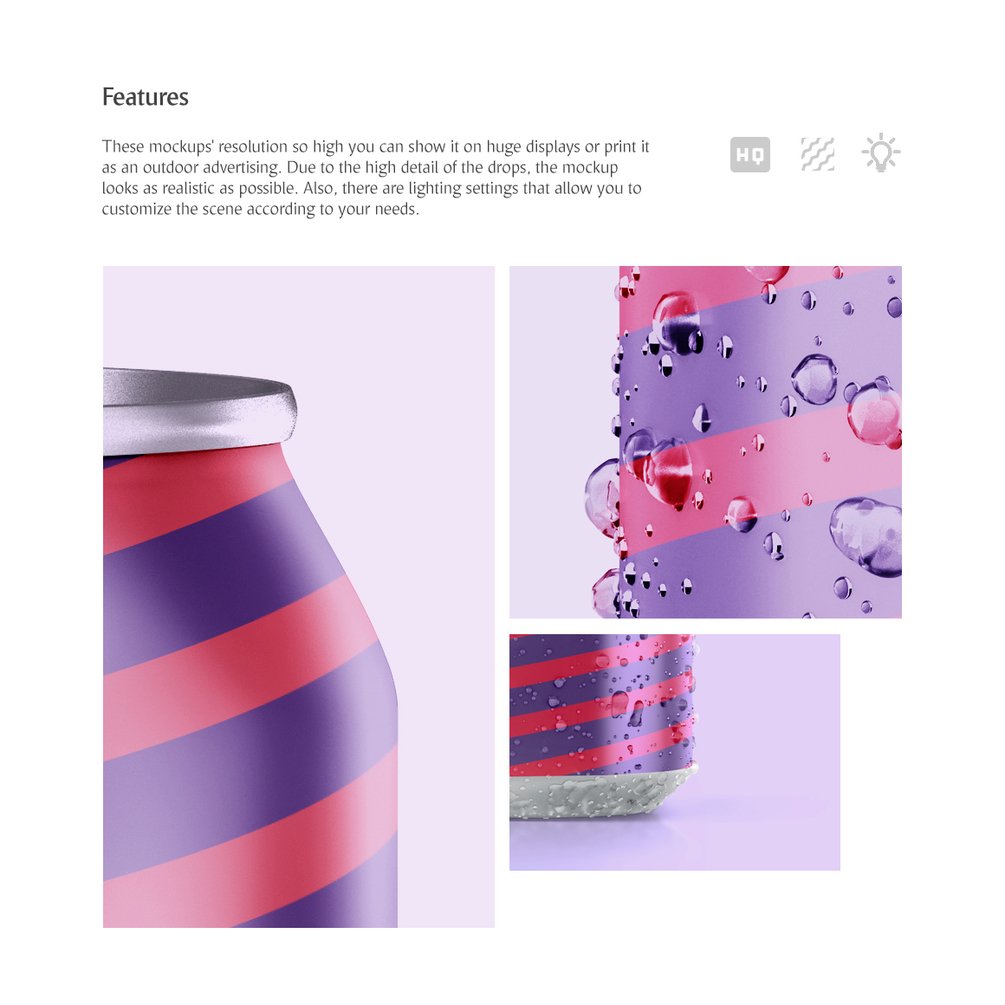Click the words "outdoor advertising" in description

(212, 167)
